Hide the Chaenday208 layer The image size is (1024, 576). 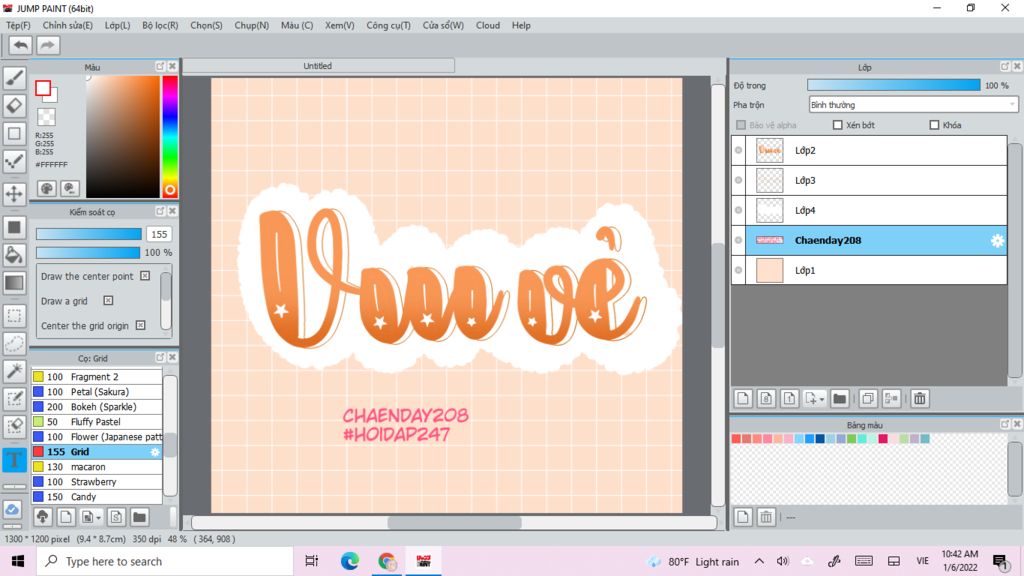tap(739, 240)
